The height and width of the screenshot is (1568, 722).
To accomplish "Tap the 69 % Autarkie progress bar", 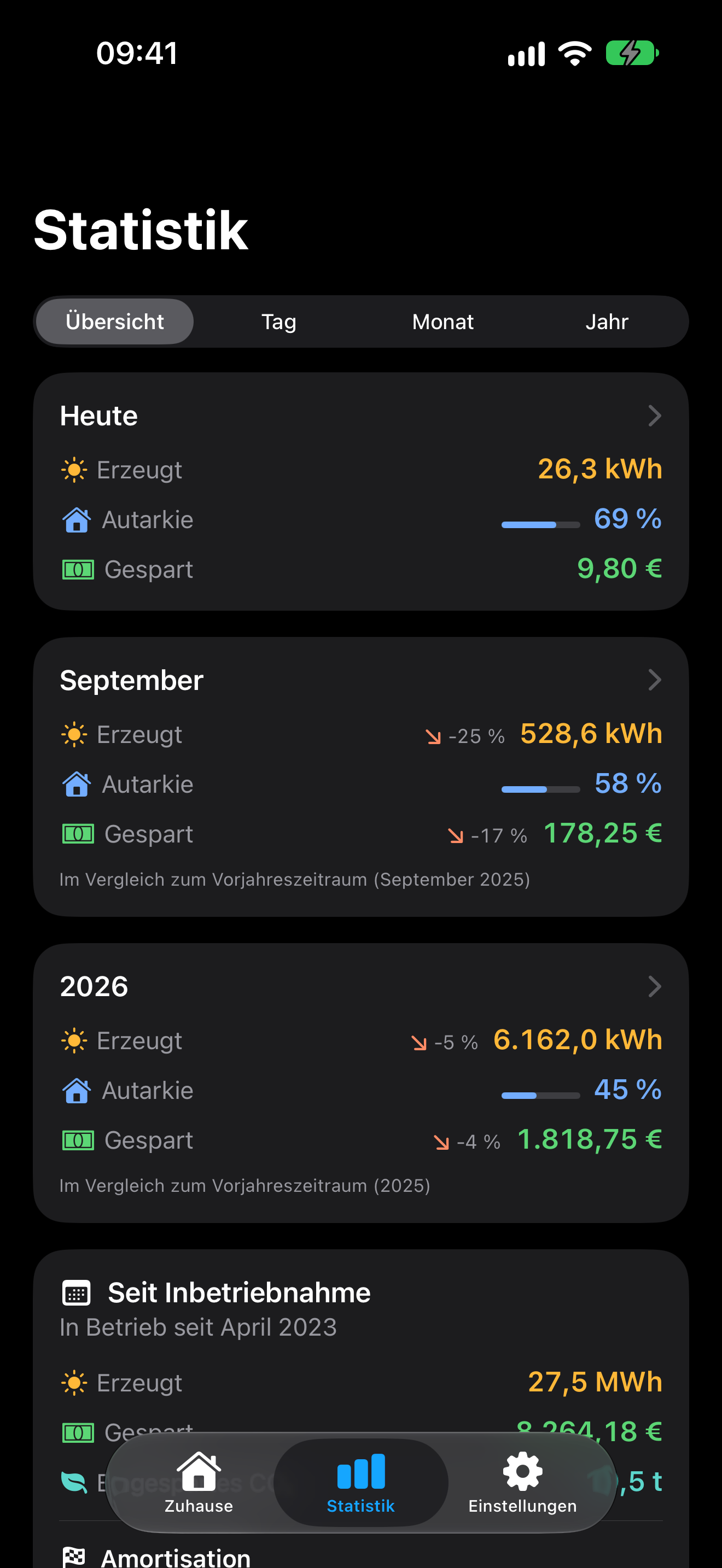I will click(x=540, y=525).
